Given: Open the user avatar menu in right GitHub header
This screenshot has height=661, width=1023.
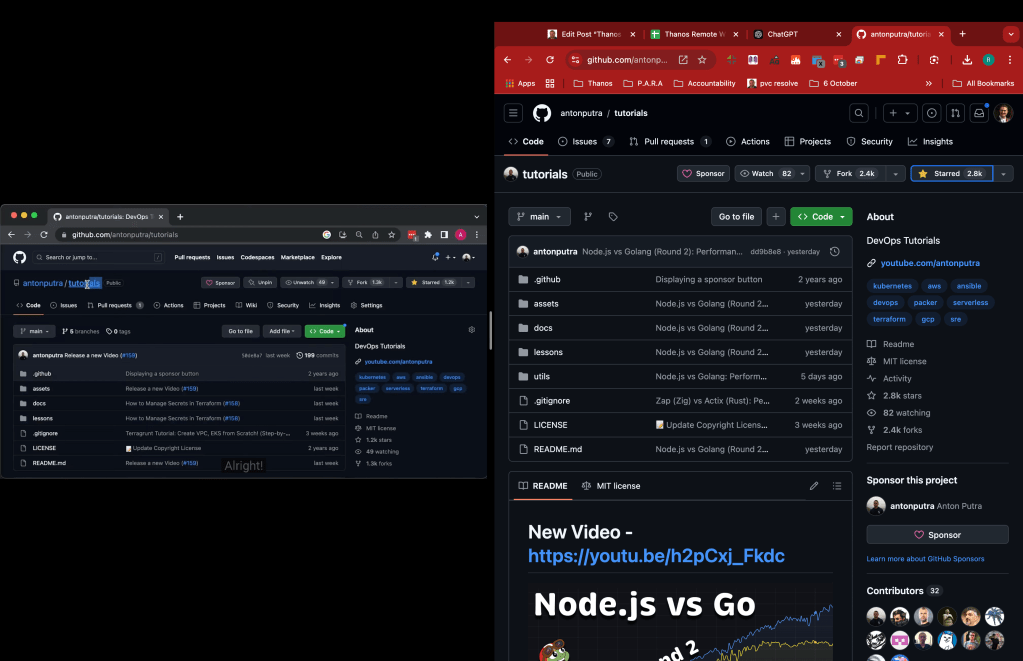Looking at the screenshot, I should (x=1003, y=113).
